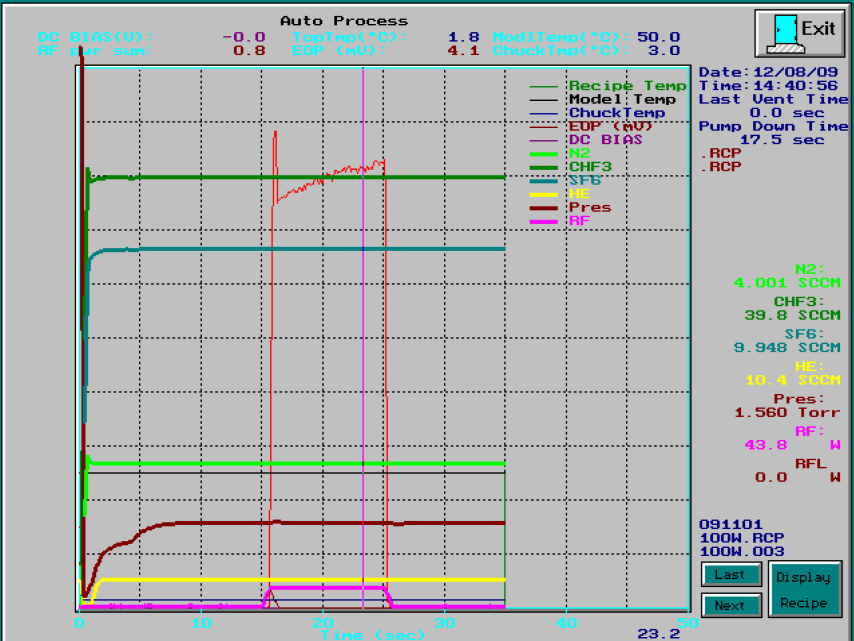Click the teal SF6 trace line
This screenshot has height=641, width=854.
(305, 249)
